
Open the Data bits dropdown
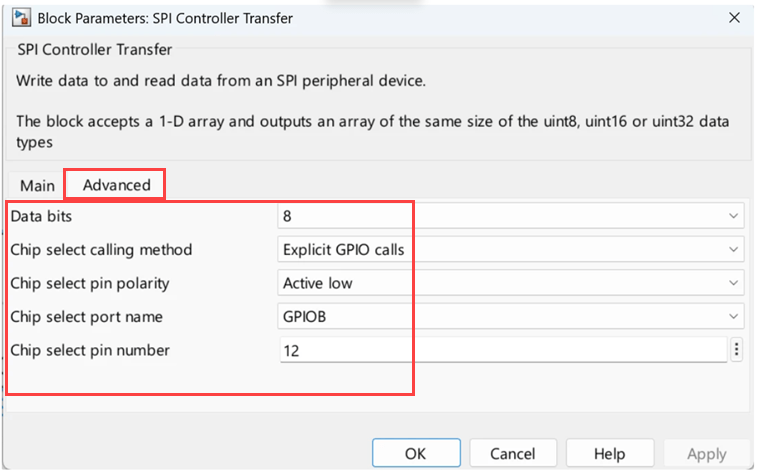[x=511, y=216]
